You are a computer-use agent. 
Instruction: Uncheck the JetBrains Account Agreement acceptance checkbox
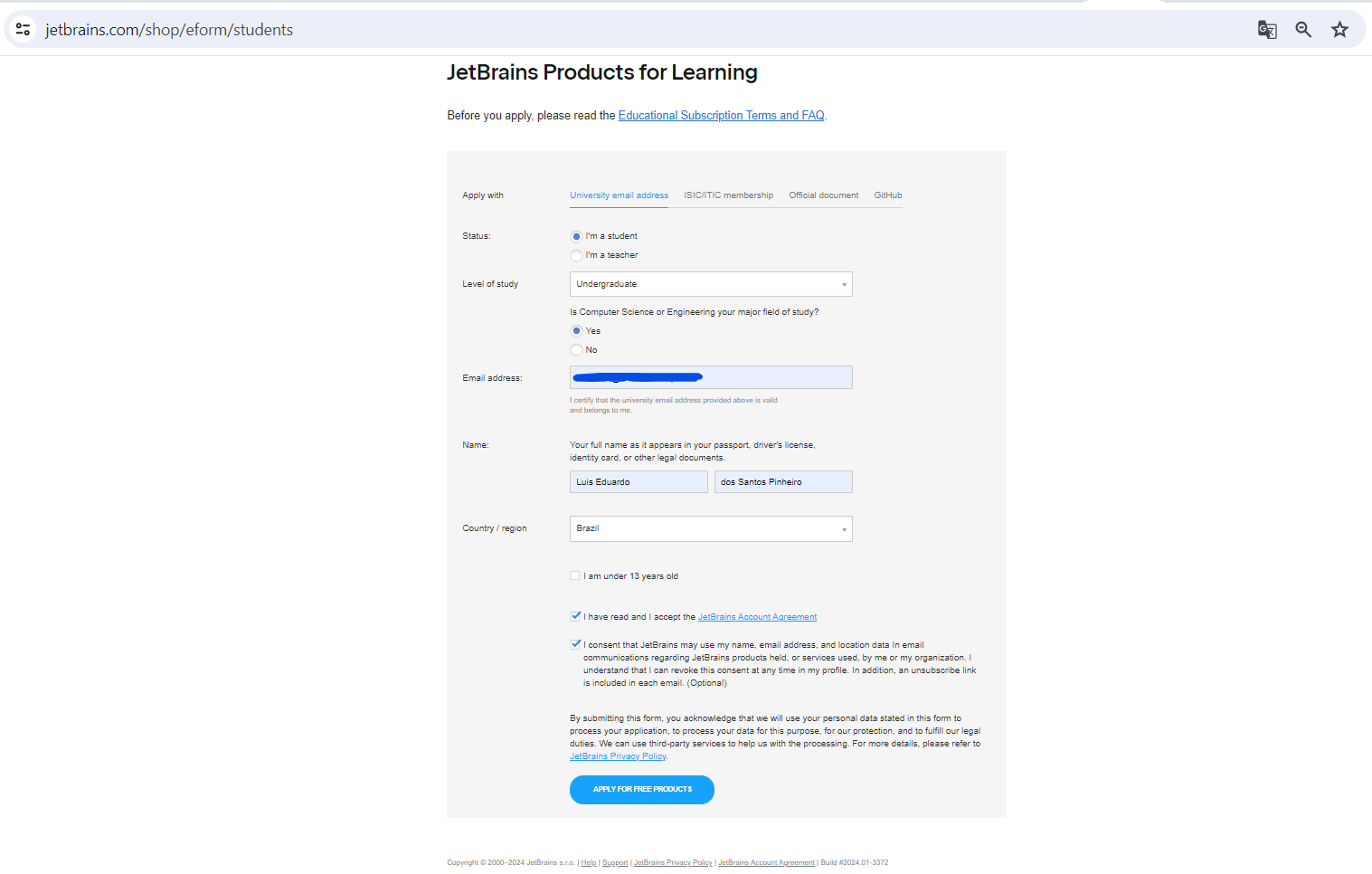tap(575, 616)
